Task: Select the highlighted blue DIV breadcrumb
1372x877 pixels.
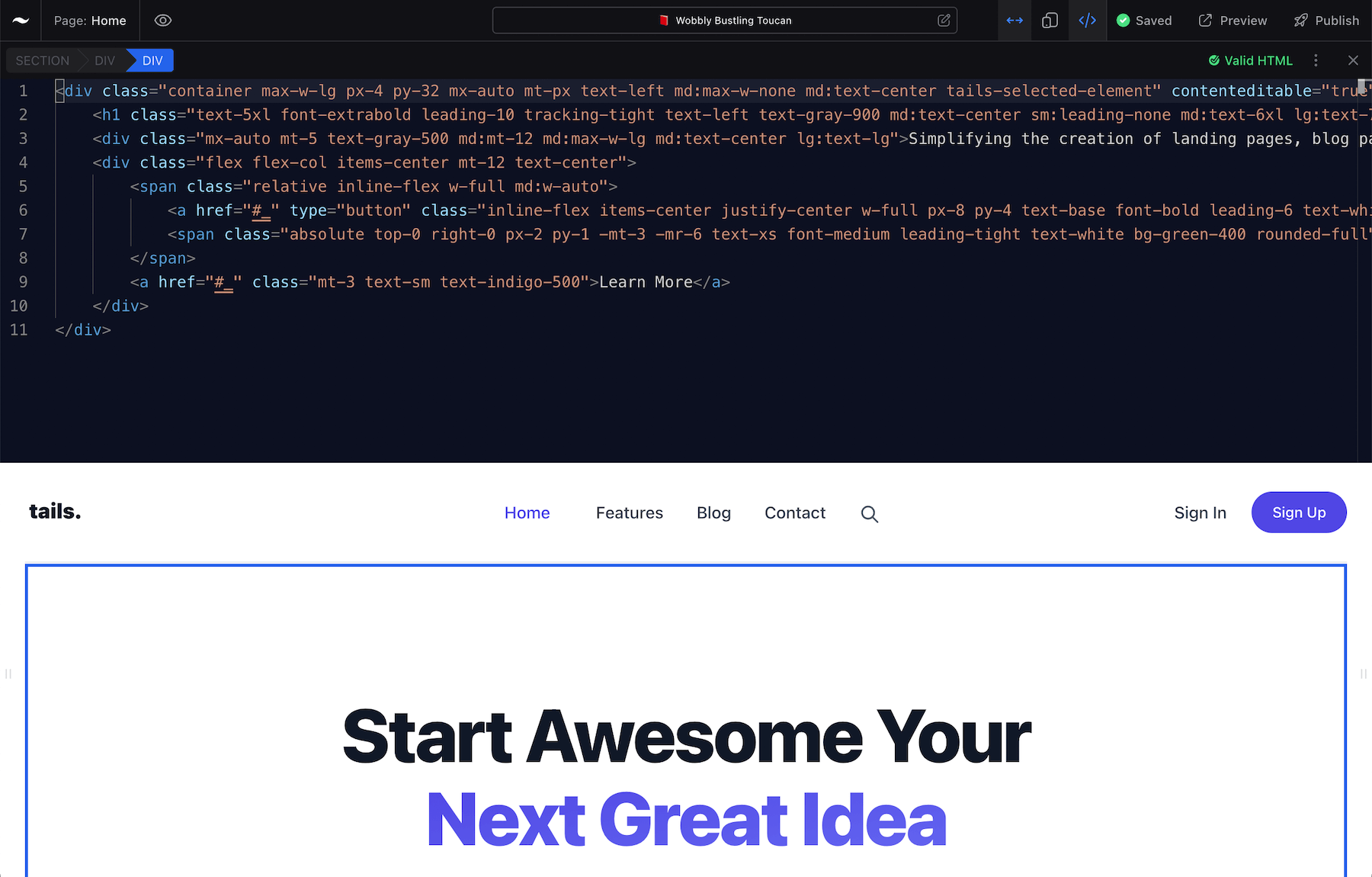Action: coord(152,60)
